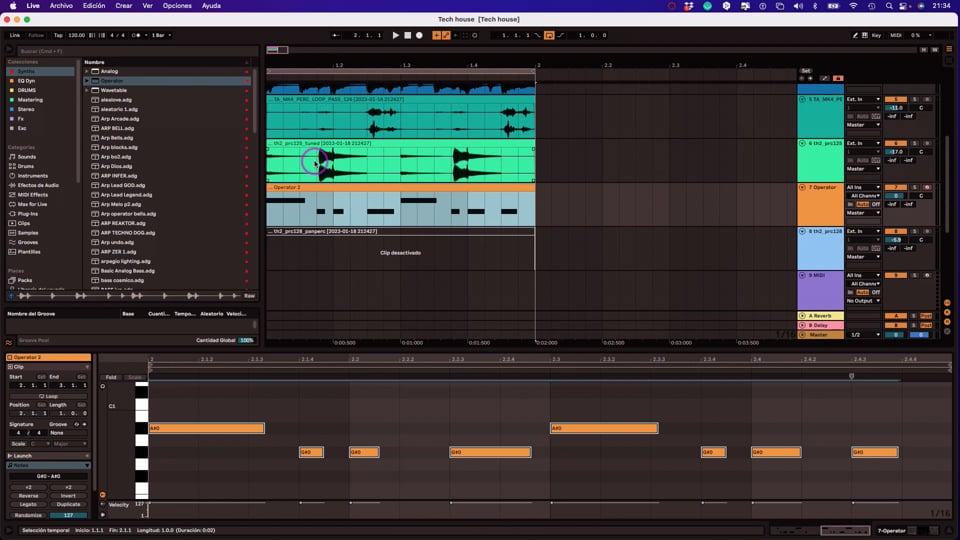
Task: Open the Drums category icon
Action: [x=12, y=166]
